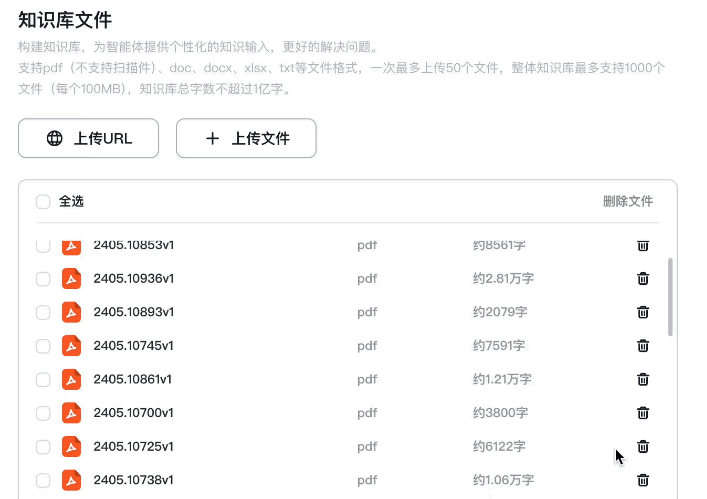Click the file list vertical scrollbar
The width and height of the screenshot is (707, 499).
(x=670, y=298)
